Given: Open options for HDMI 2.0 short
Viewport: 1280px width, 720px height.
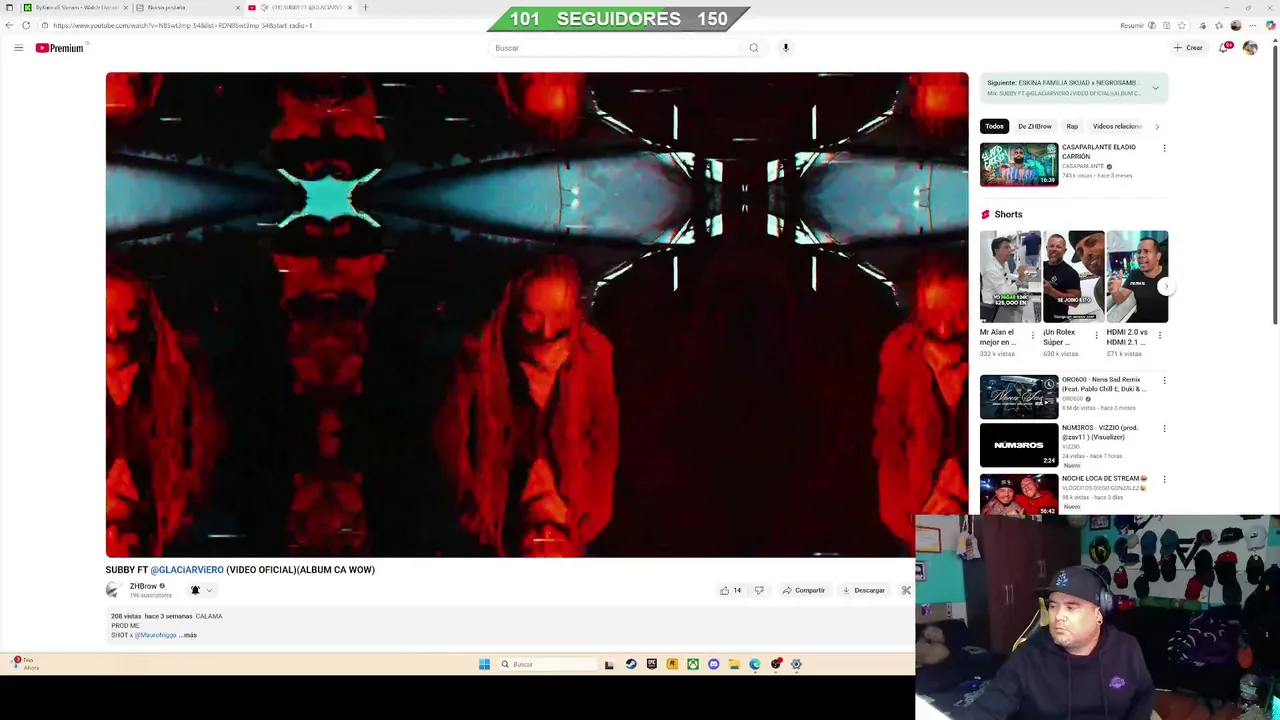Looking at the screenshot, I should tap(1160, 335).
